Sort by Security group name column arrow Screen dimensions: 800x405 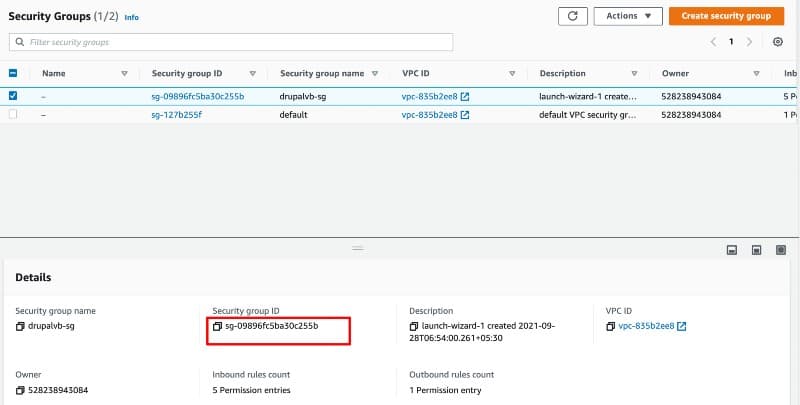[x=374, y=73]
